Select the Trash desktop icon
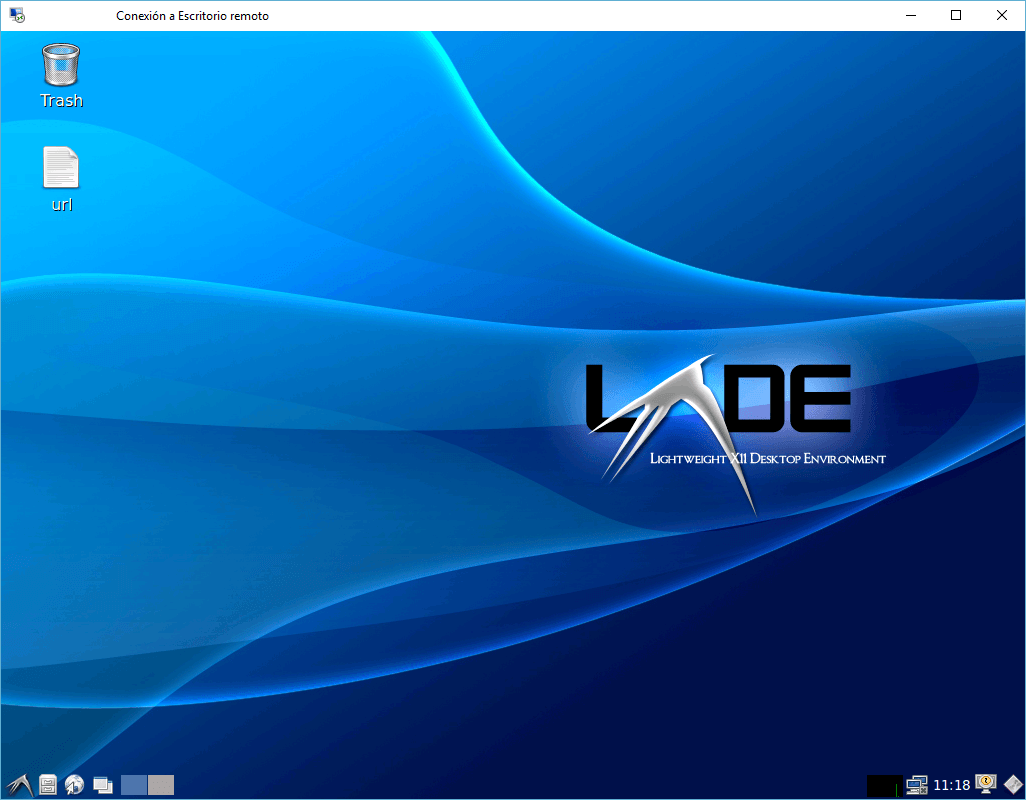The height and width of the screenshot is (800, 1026). [61, 64]
